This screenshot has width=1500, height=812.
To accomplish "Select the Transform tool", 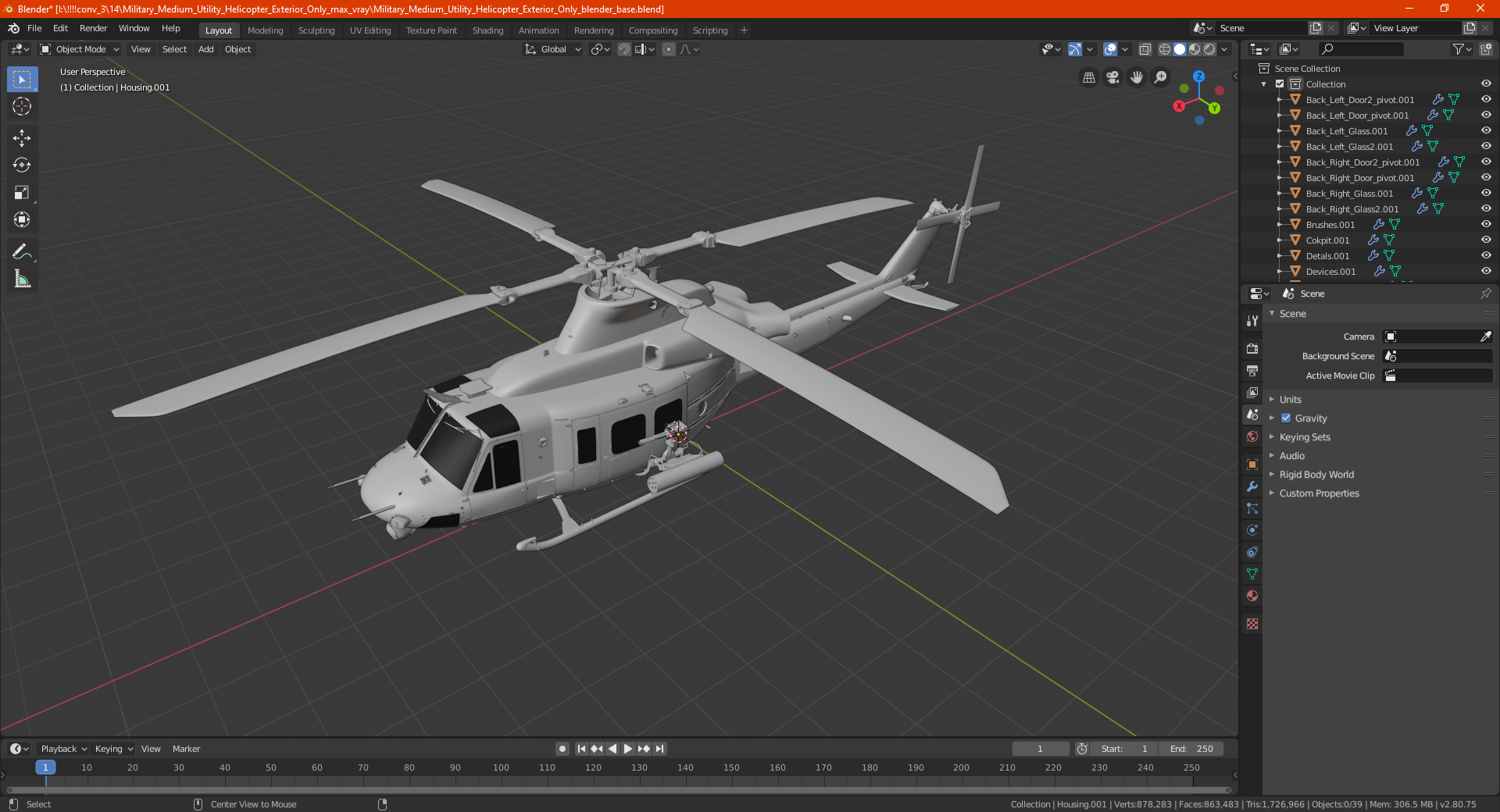I will [22, 220].
